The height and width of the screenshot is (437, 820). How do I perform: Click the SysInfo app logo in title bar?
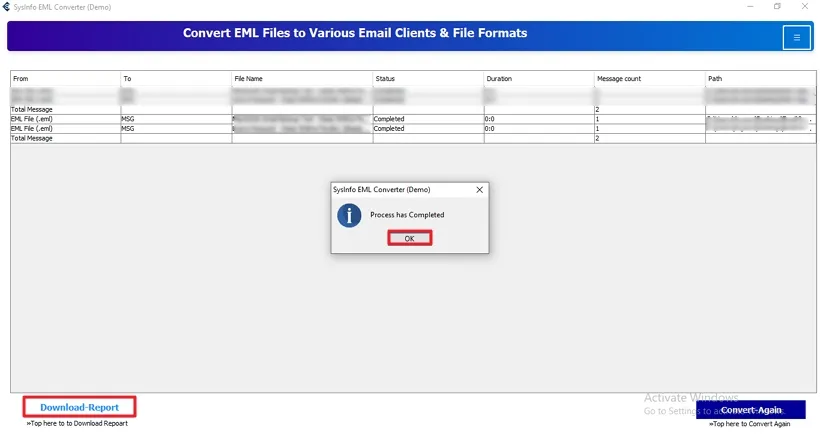[x=6, y=7]
